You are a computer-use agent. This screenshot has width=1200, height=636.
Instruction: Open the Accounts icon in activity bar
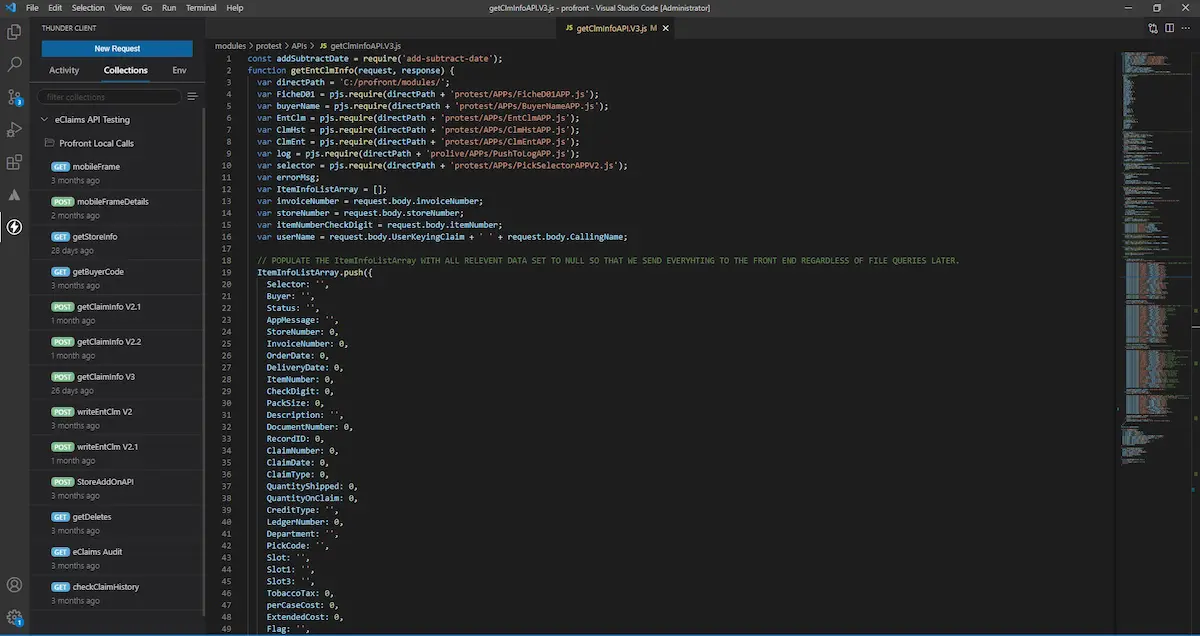coord(14,585)
